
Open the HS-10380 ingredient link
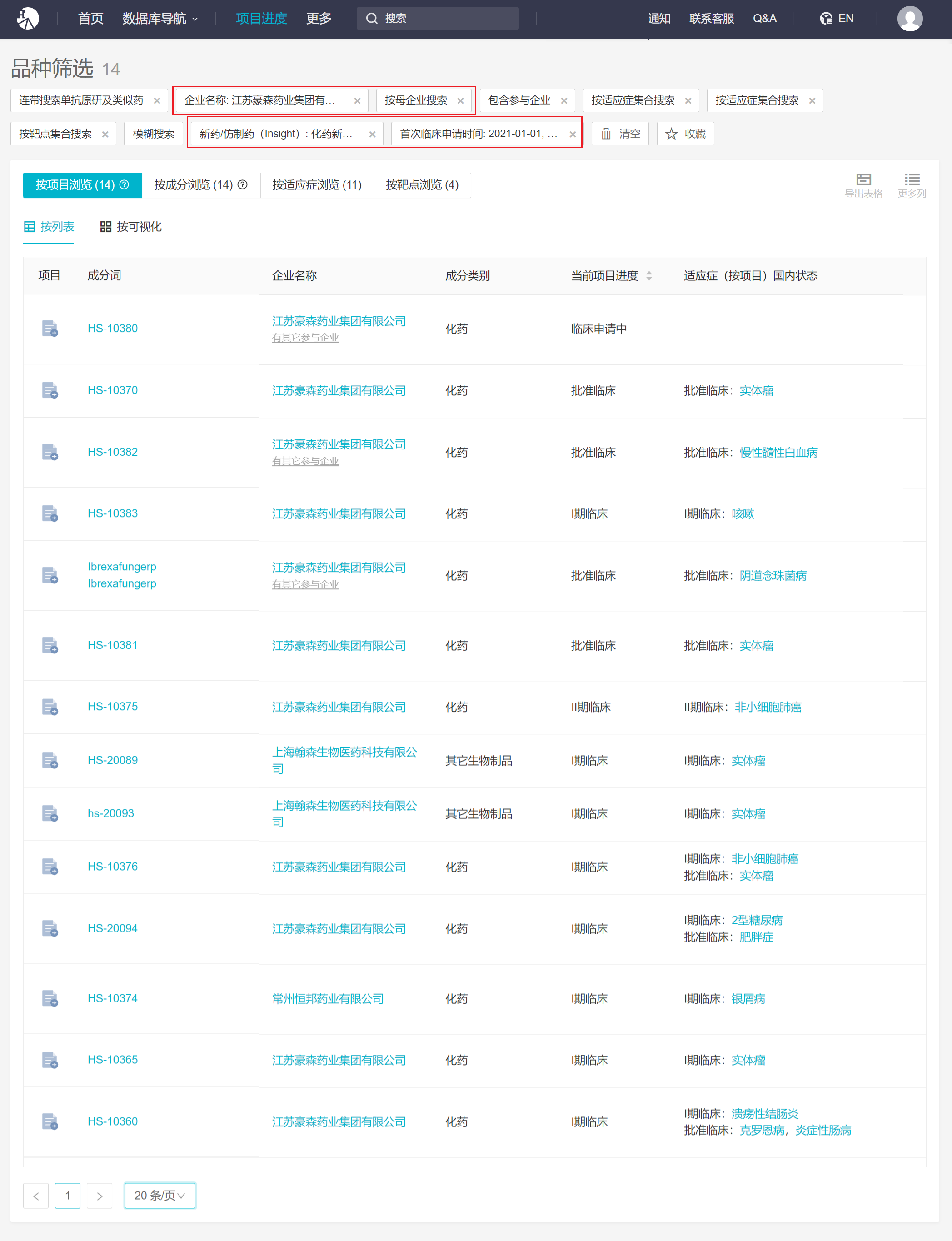(x=113, y=329)
